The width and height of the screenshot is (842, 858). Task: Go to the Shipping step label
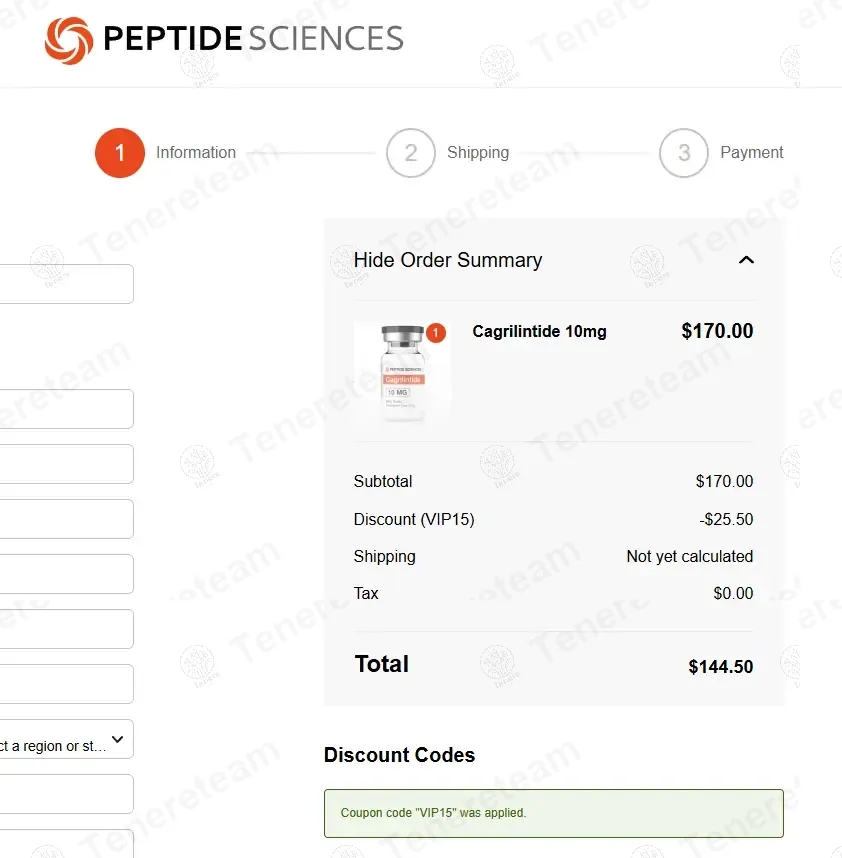pyautogui.click(x=478, y=153)
